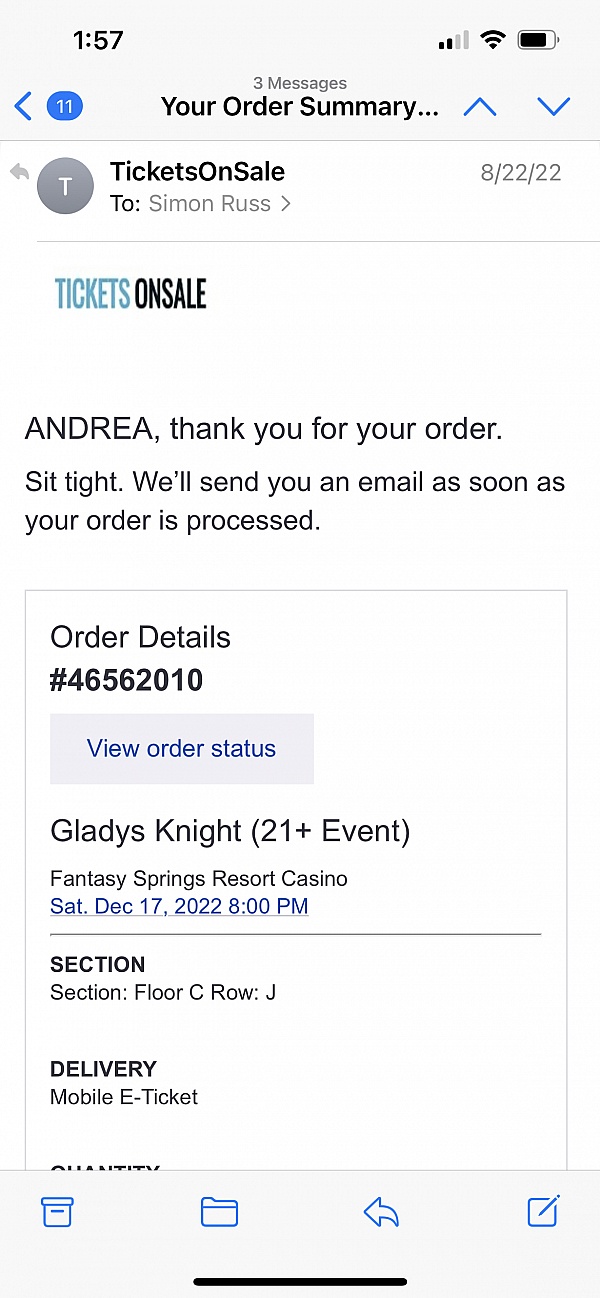Screen dimensions: 600x1298
Task: Expand recipient details next to Simon Russ
Action: coord(286,203)
